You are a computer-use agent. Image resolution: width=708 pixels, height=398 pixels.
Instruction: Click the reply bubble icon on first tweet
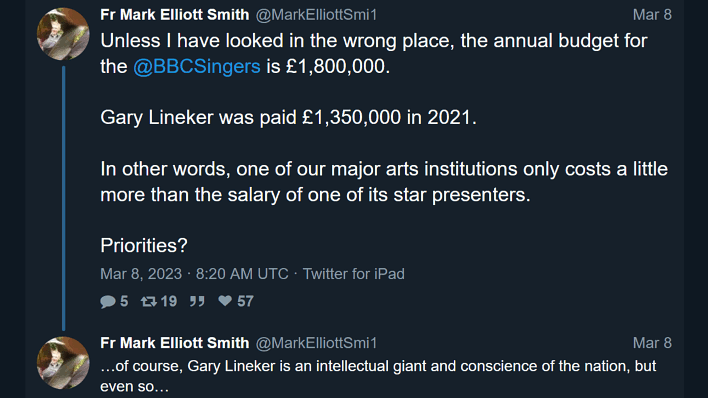(x=108, y=301)
